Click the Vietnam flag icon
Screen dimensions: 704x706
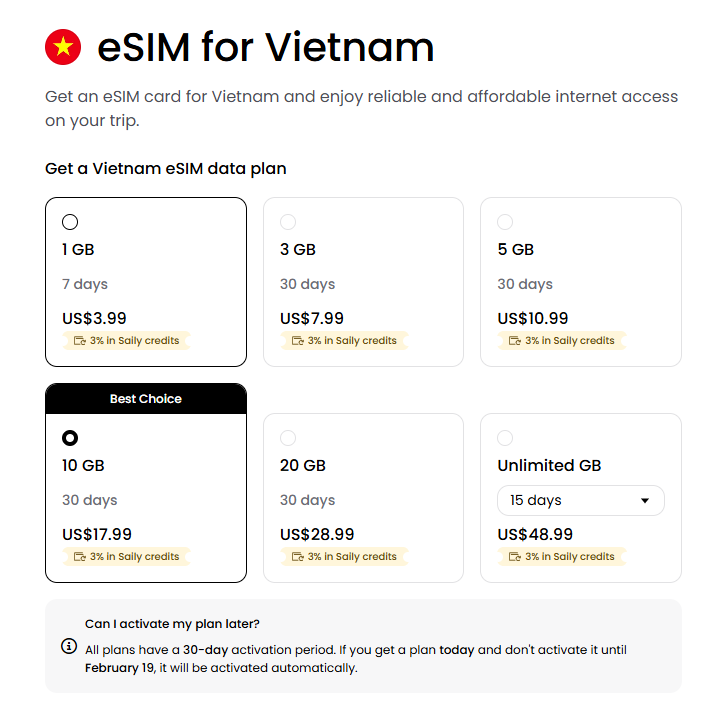pyautogui.click(x=63, y=47)
